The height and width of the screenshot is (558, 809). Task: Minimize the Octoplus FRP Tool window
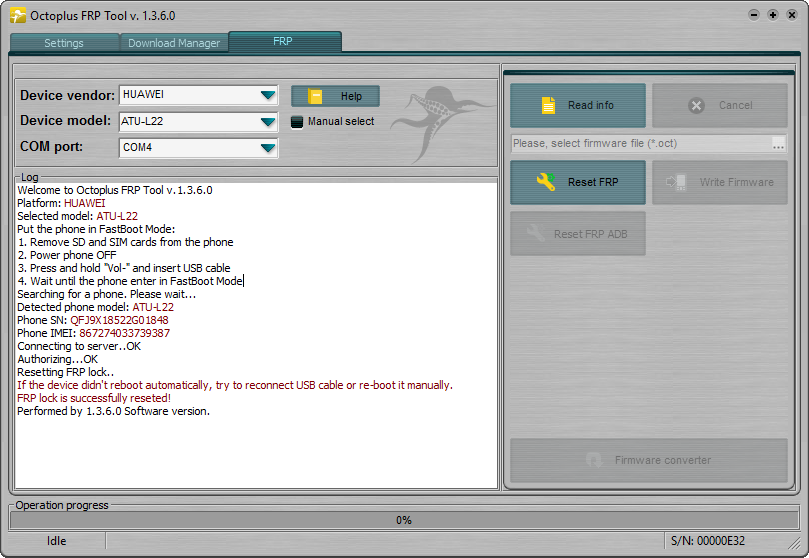pyautogui.click(x=754, y=15)
